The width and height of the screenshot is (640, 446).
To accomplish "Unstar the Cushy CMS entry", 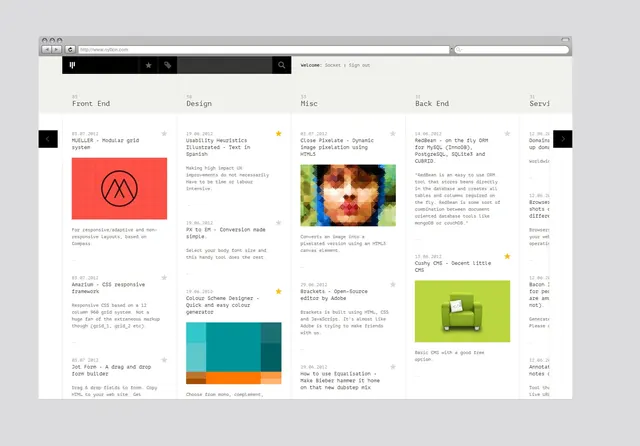I will pyautogui.click(x=507, y=256).
